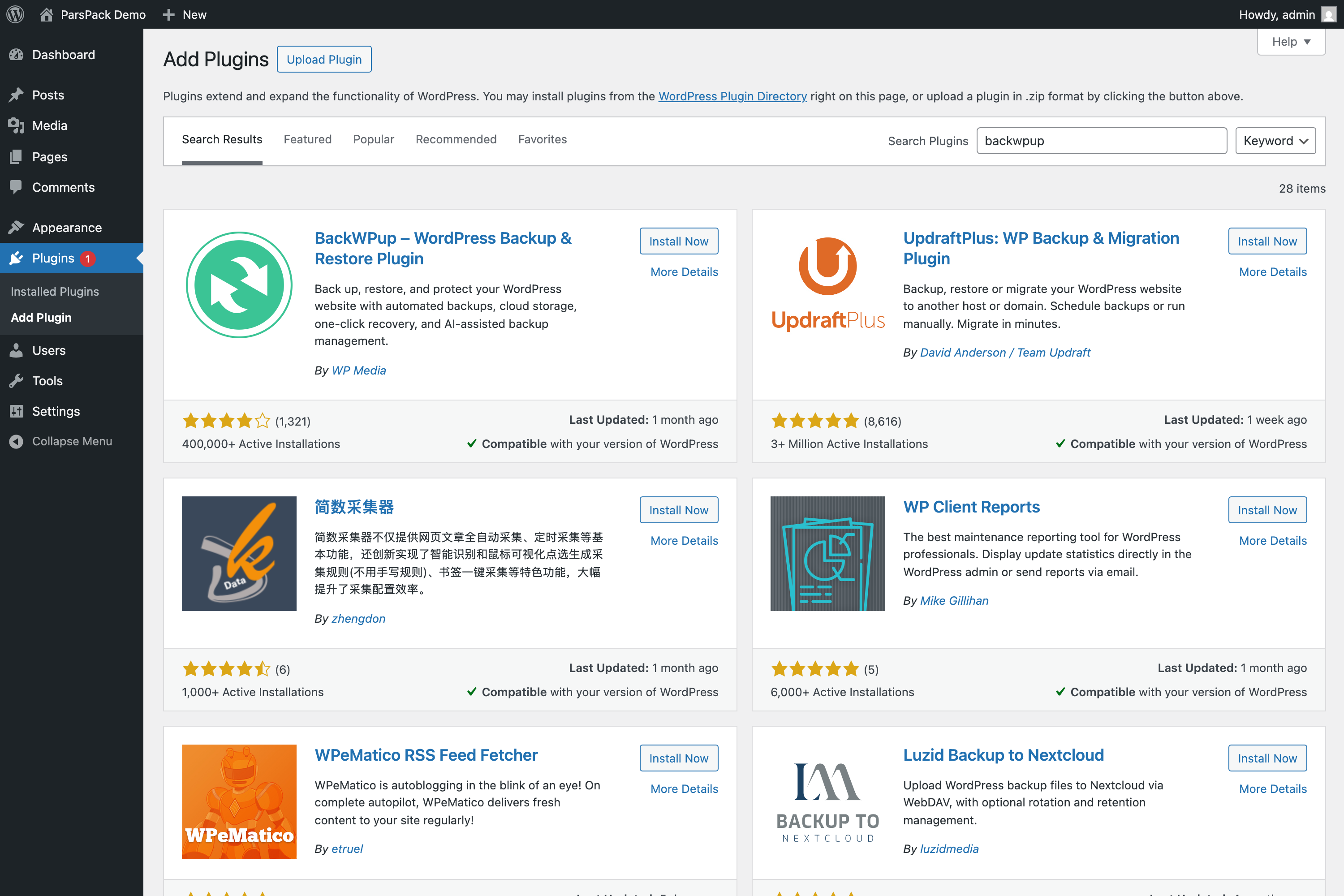Viewport: 1344px width, 896px height.
Task: Click the Luzid Backup to Nextcloud title
Action: coord(1004,755)
